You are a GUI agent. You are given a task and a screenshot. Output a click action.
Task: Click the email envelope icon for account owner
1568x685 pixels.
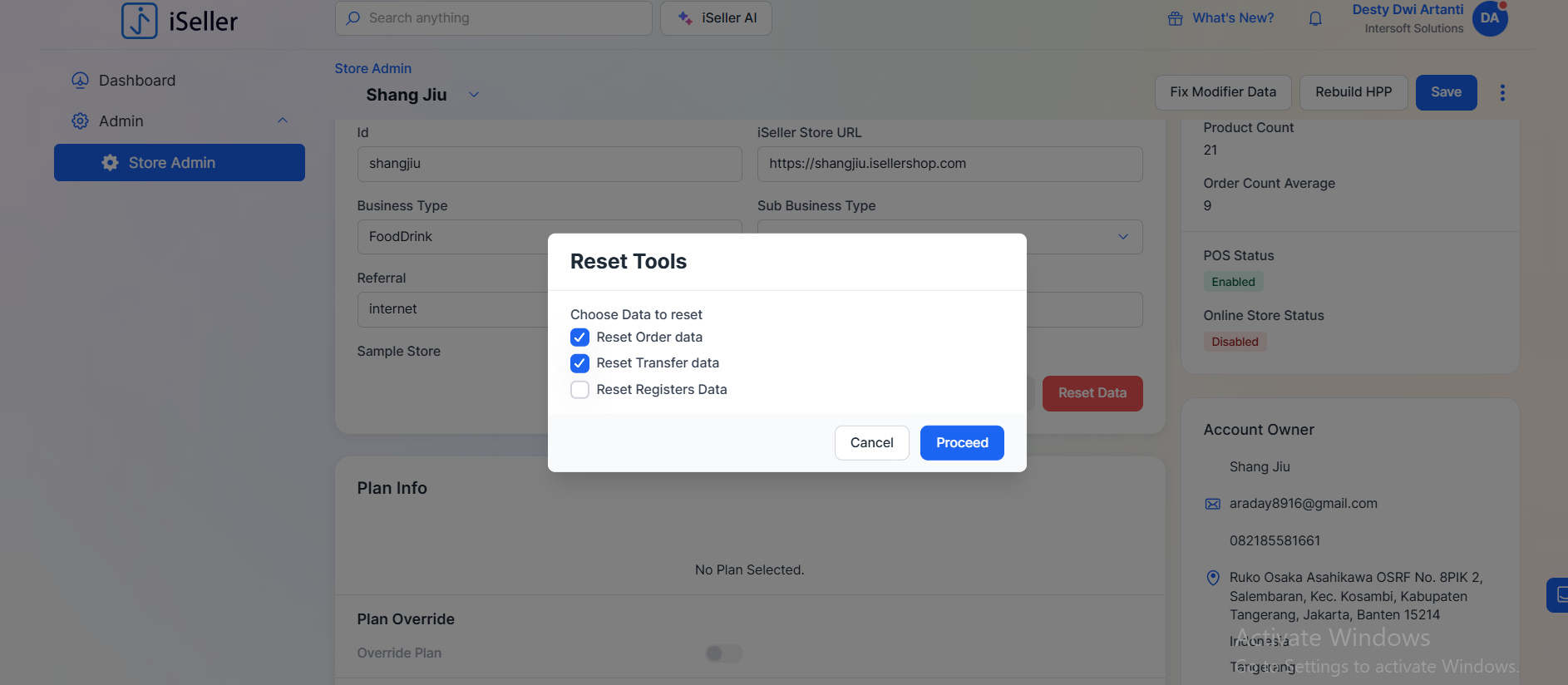pos(1212,504)
